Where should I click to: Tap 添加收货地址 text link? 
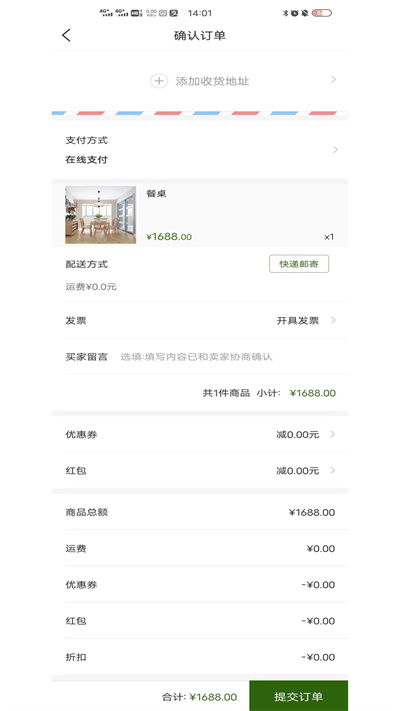pyautogui.click(x=212, y=82)
